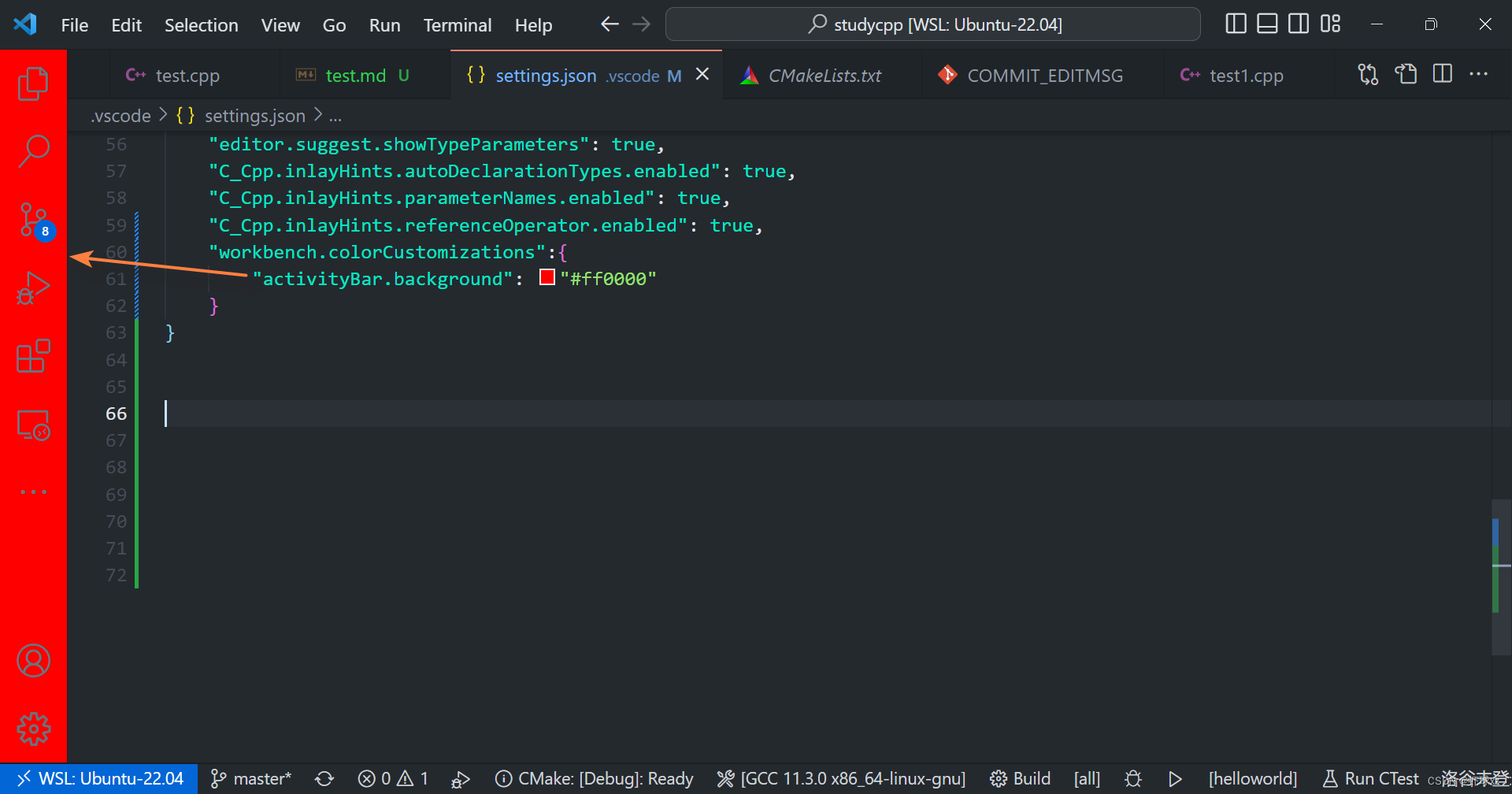Open the View menu
The image size is (1512, 794).
pyautogui.click(x=280, y=25)
